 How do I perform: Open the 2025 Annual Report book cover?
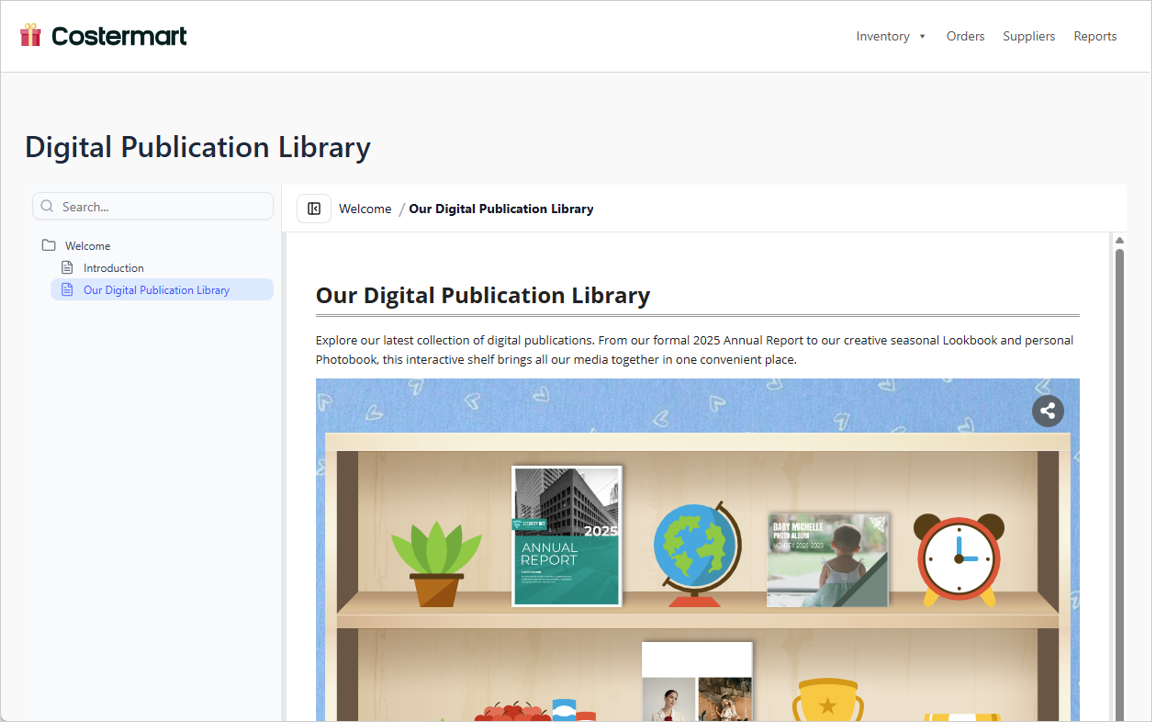tap(567, 536)
